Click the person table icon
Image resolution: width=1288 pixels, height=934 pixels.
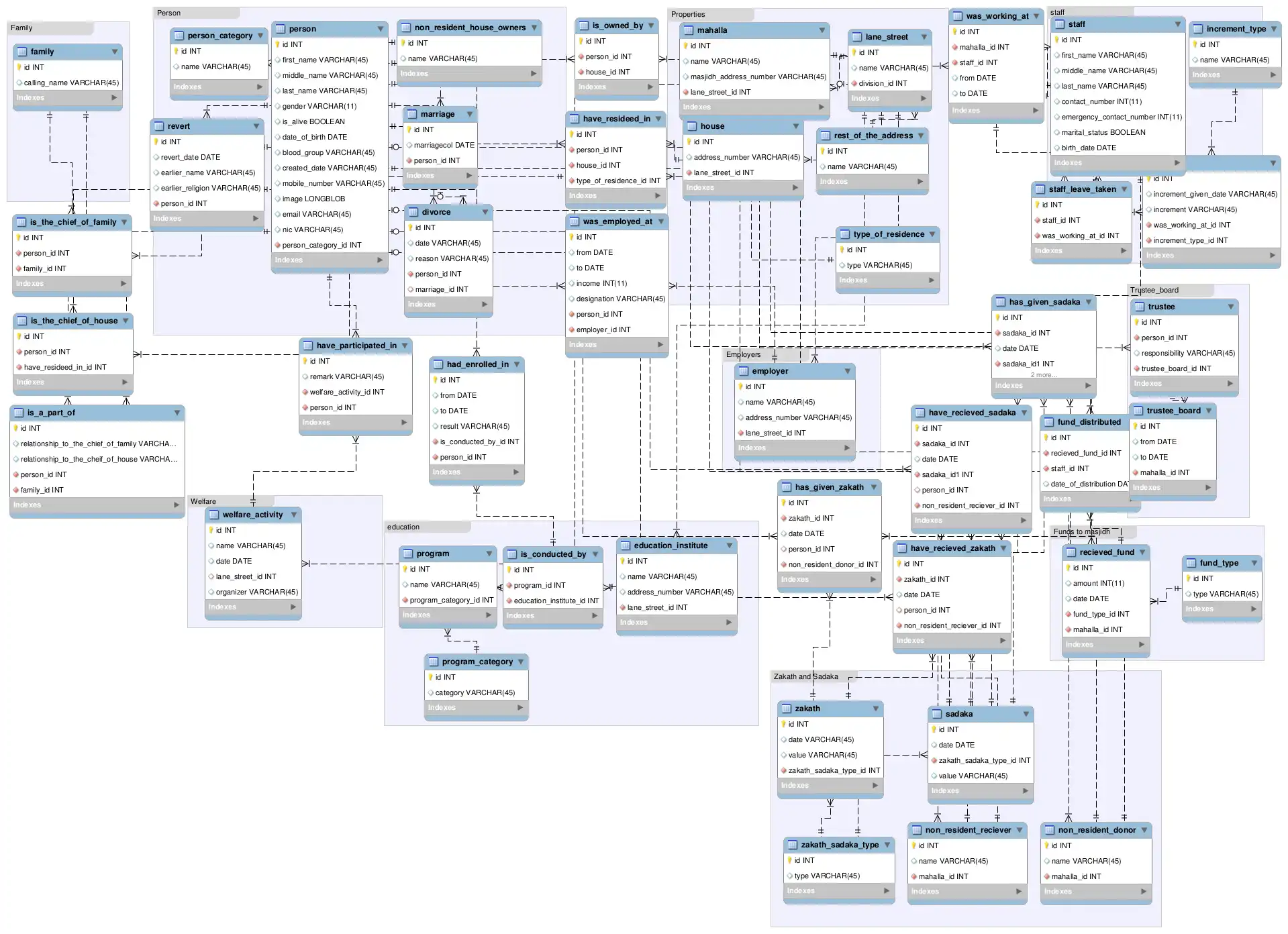pyautogui.click(x=281, y=29)
